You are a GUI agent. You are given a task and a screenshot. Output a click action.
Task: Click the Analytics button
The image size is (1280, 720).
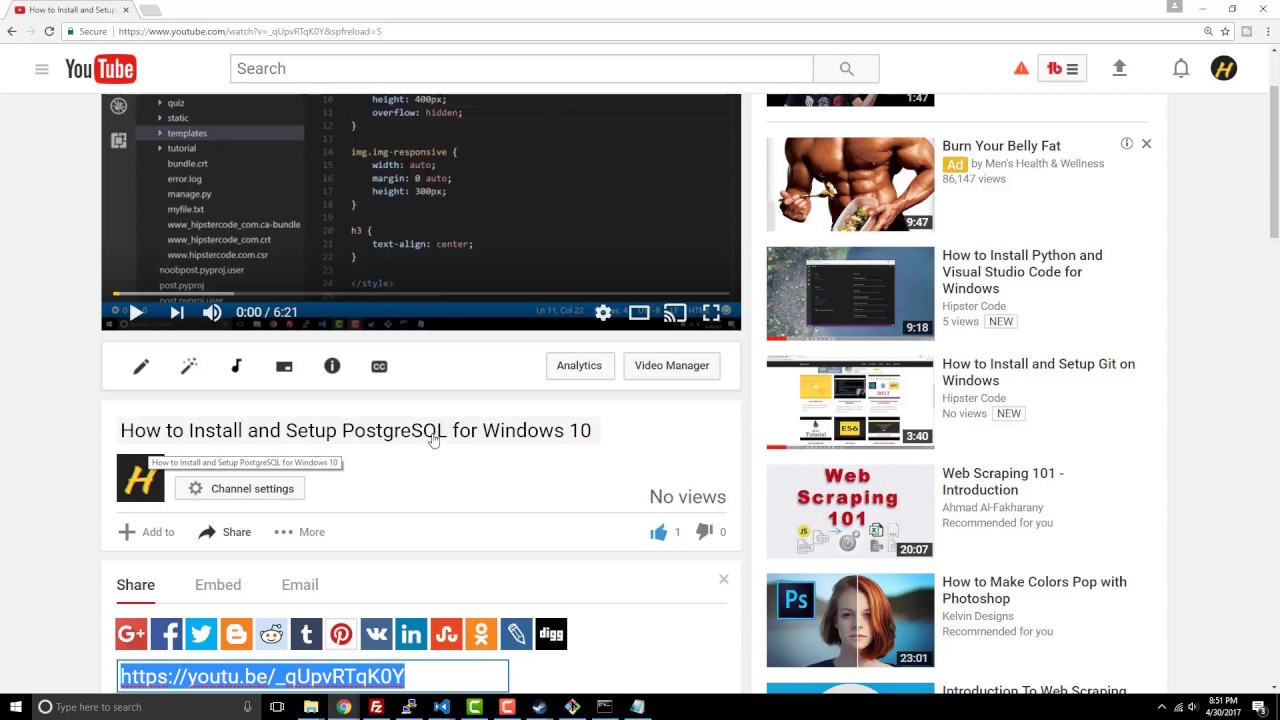[x=579, y=366]
